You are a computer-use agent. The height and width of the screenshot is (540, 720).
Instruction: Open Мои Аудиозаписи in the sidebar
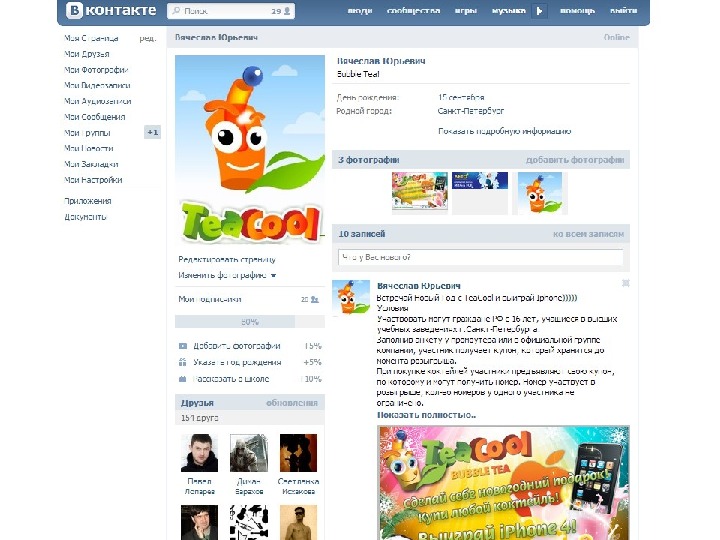point(98,101)
